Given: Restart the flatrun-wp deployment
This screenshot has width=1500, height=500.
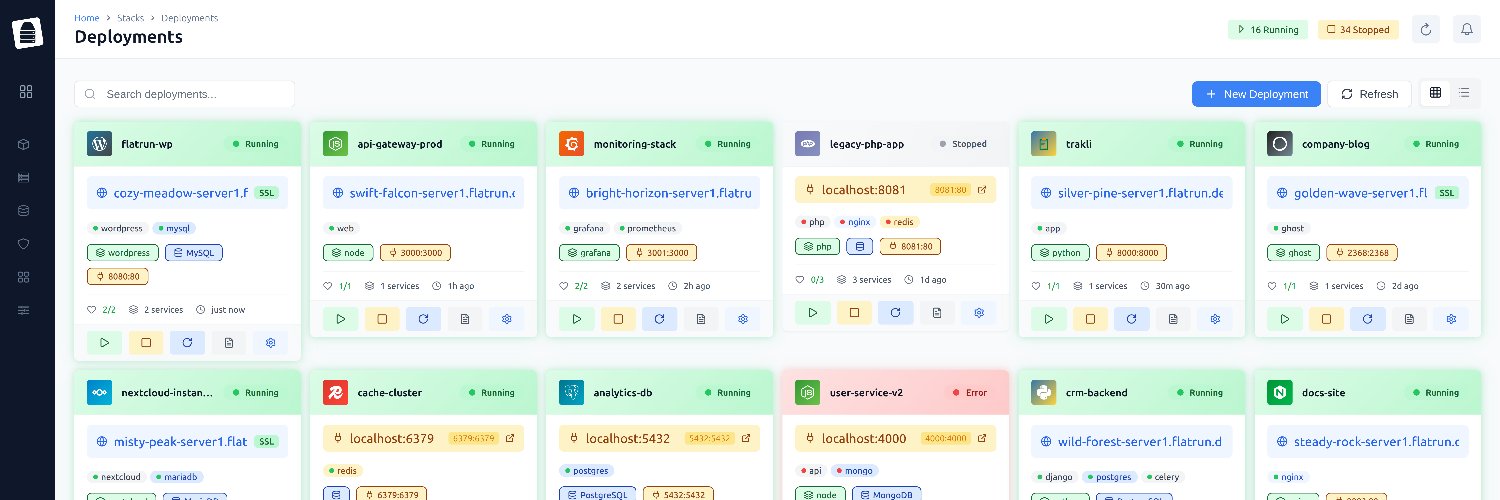Looking at the screenshot, I should pos(187,343).
